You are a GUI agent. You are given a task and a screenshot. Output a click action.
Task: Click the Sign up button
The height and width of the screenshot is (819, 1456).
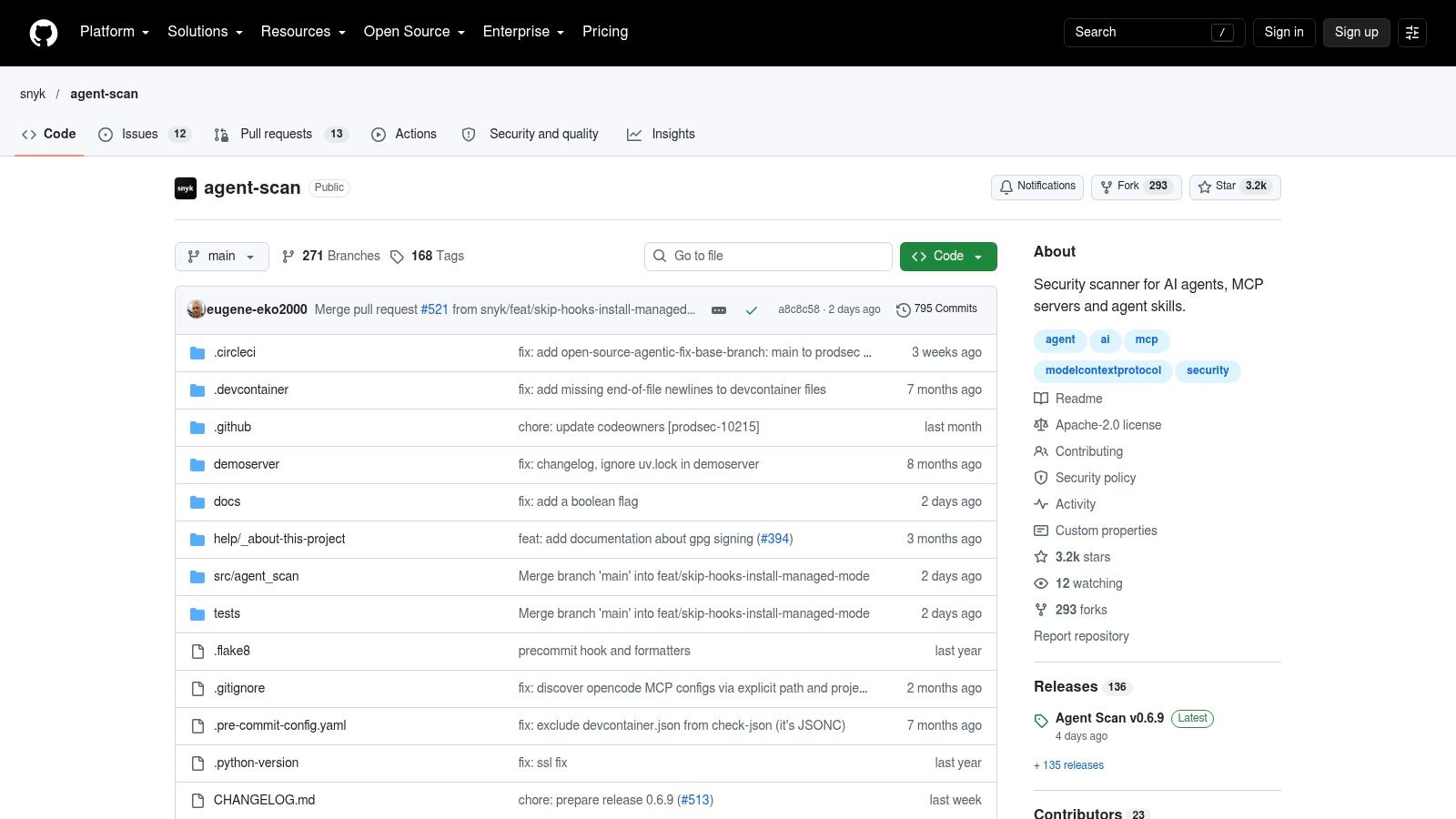[1356, 32]
